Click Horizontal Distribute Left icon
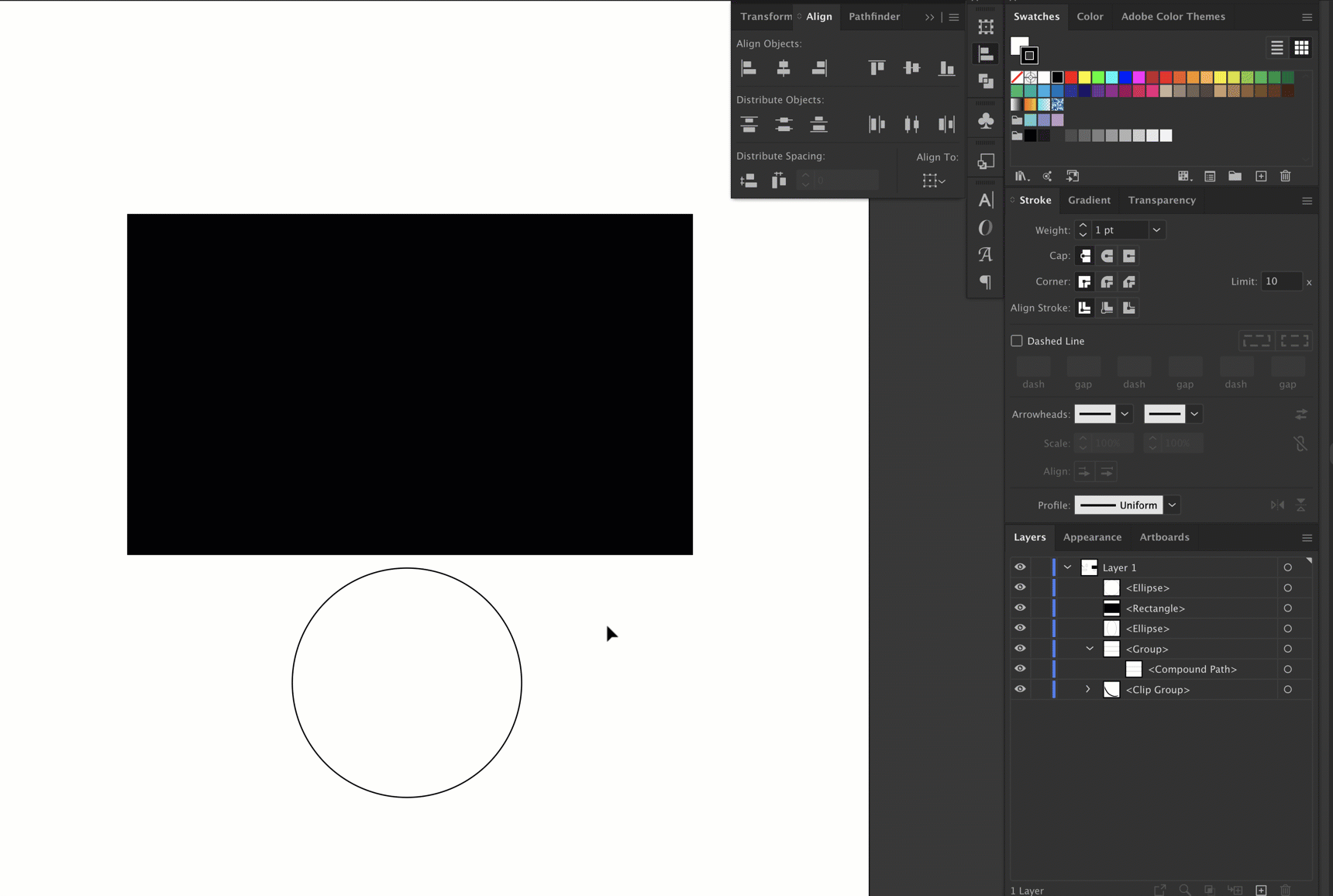Viewport: 1333px width, 896px height. (x=877, y=124)
